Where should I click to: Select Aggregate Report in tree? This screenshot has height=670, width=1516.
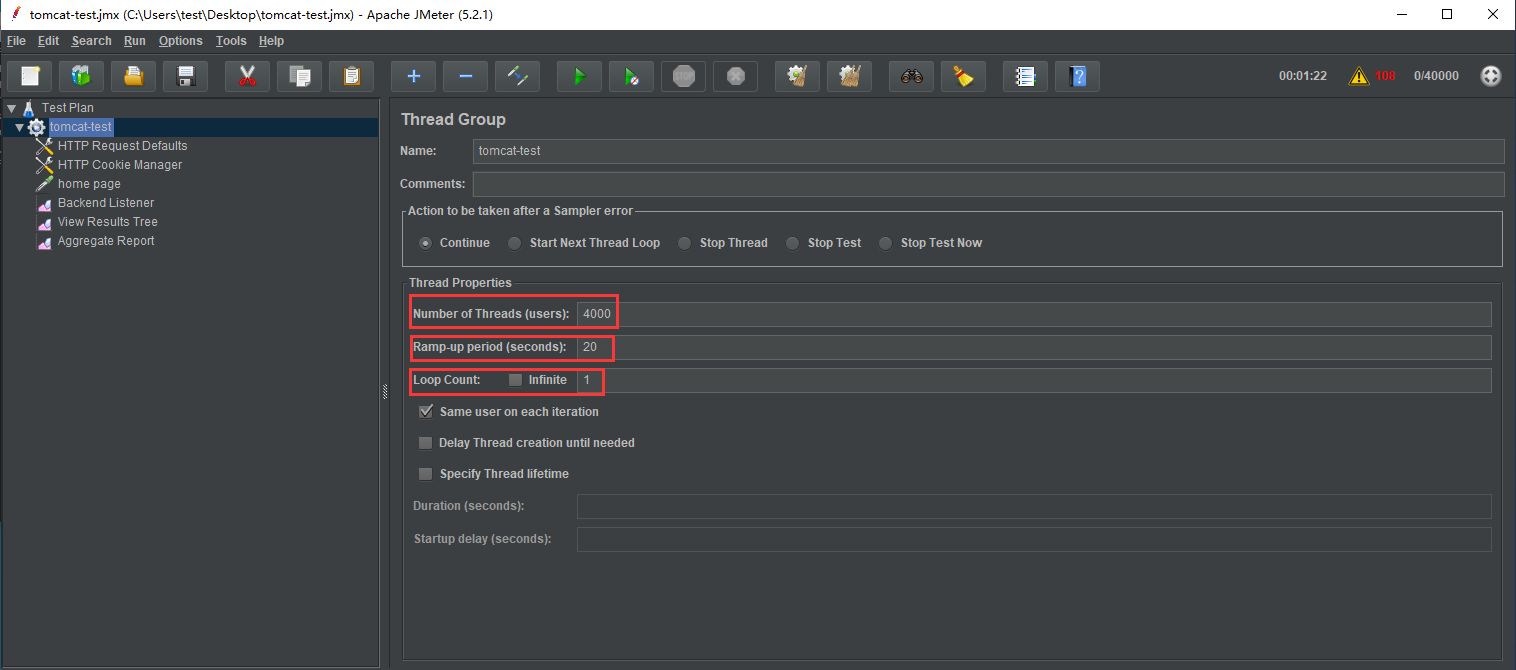[x=106, y=241]
